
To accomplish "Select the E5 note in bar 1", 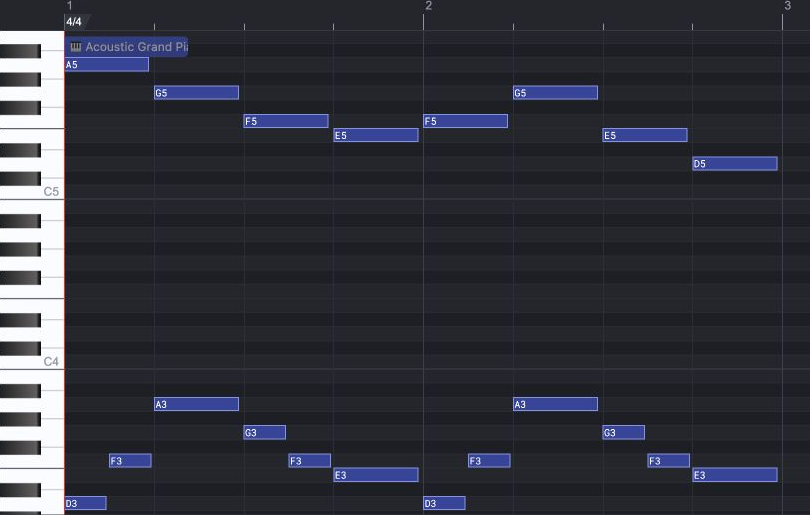I will coord(376,135).
